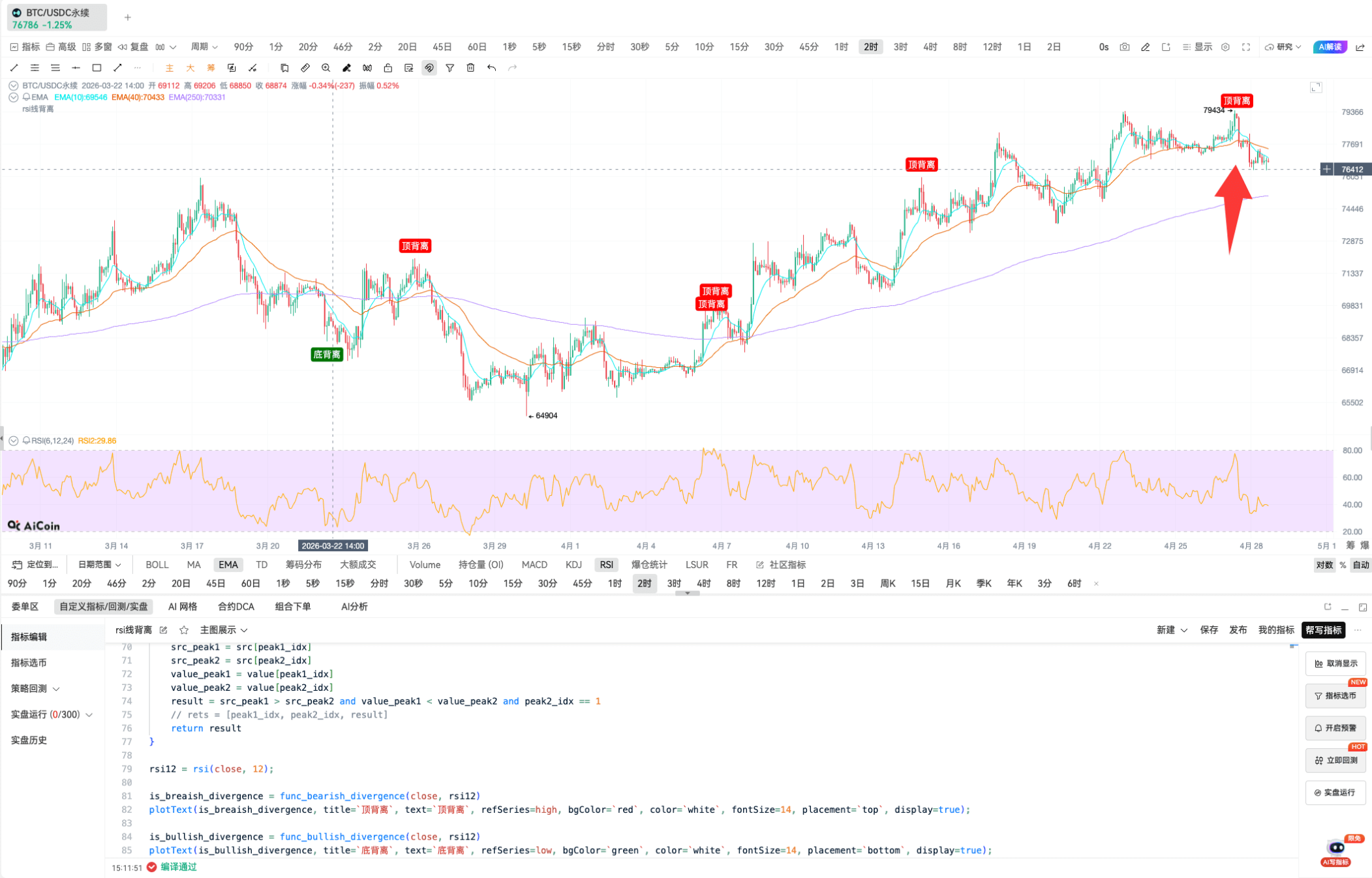
Task: Switch to the AI分析 tab
Action: click(354, 607)
